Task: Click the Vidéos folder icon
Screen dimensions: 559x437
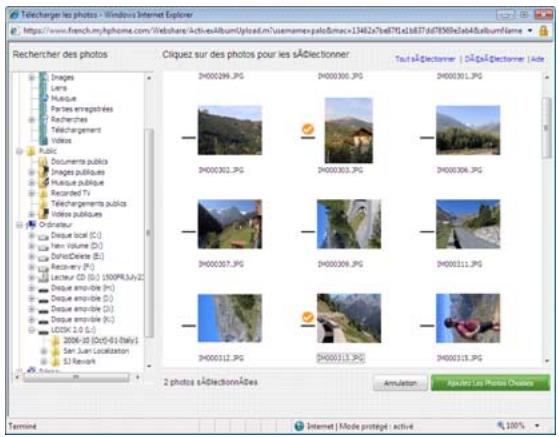Action: click(43, 140)
